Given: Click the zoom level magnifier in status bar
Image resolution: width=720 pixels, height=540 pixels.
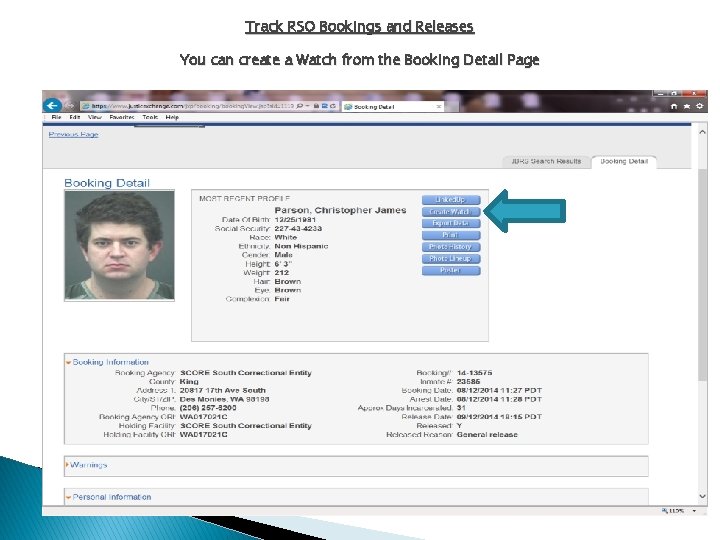Looking at the screenshot, I should [x=664, y=511].
